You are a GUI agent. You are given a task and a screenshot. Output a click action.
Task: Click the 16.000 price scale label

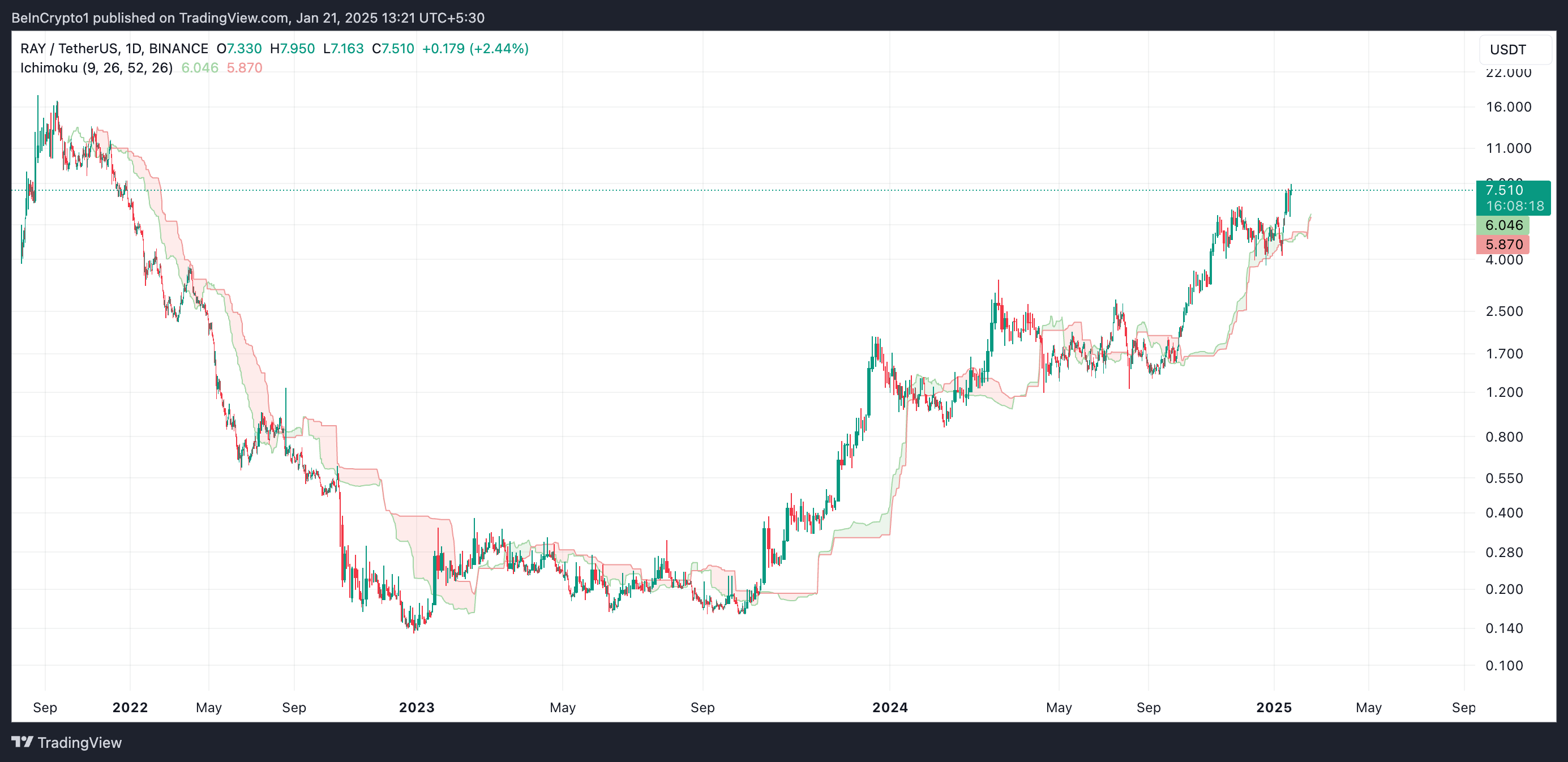[1508, 107]
